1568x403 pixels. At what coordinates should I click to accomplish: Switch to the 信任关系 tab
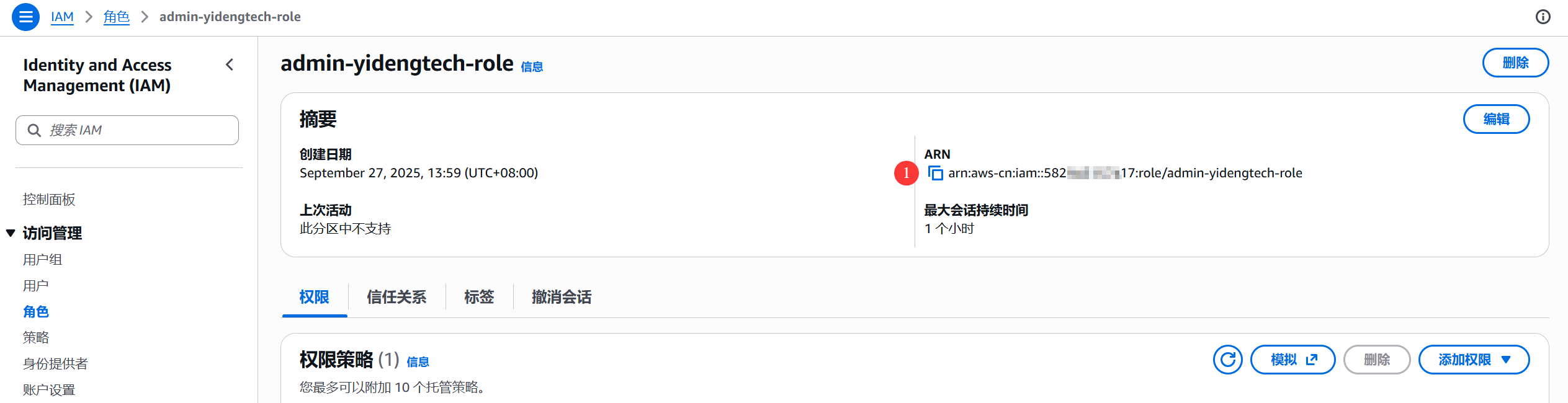[x=396, y=297]
